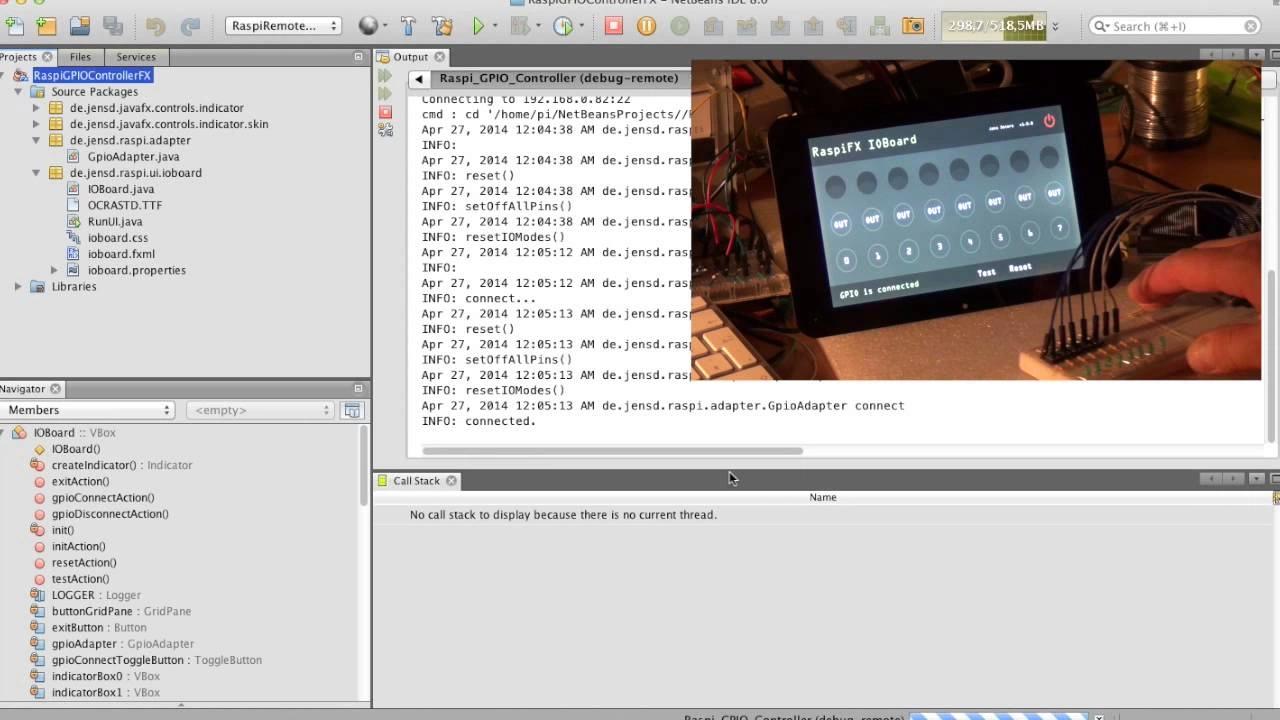Open the Members dropdown in the Navigator

[x=88, y=410]
